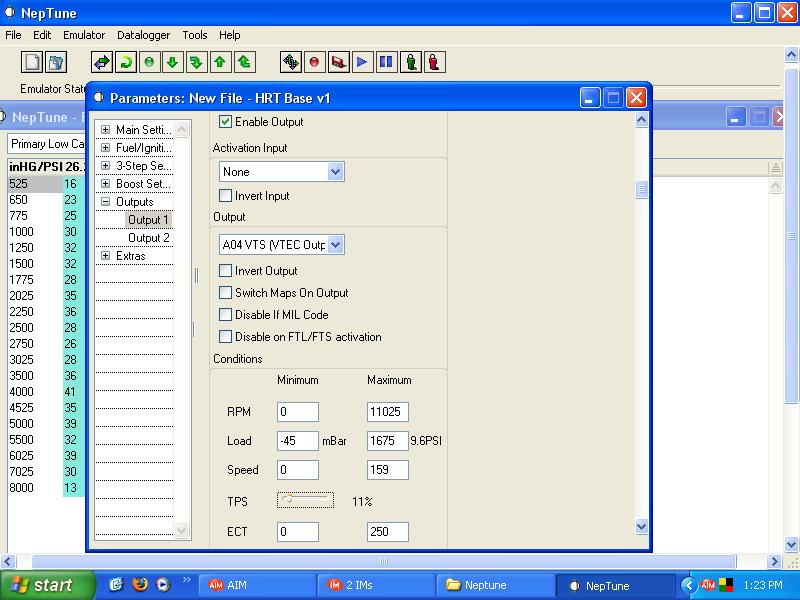800x600 pixels.
Task: Expand hidden system tray icons arrow
Action: [688, 585]
